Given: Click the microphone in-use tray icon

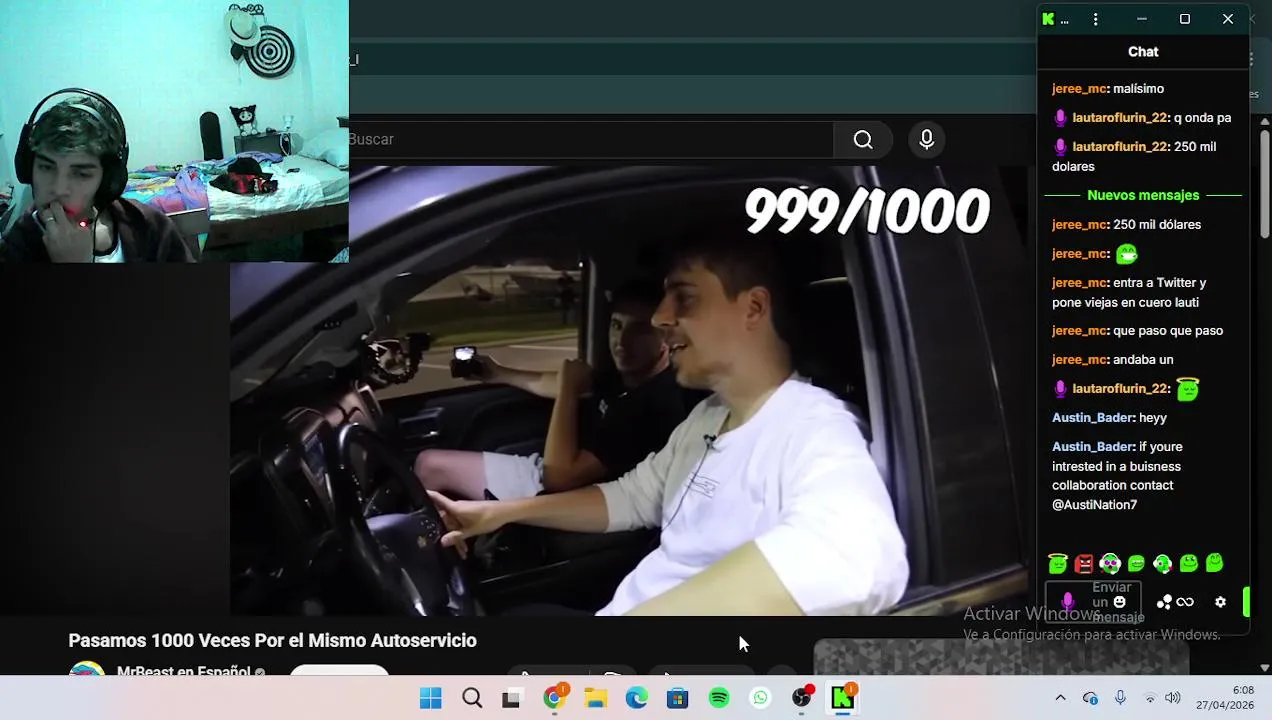Looking at the screenshot, I should click(x=1120, y=698).
